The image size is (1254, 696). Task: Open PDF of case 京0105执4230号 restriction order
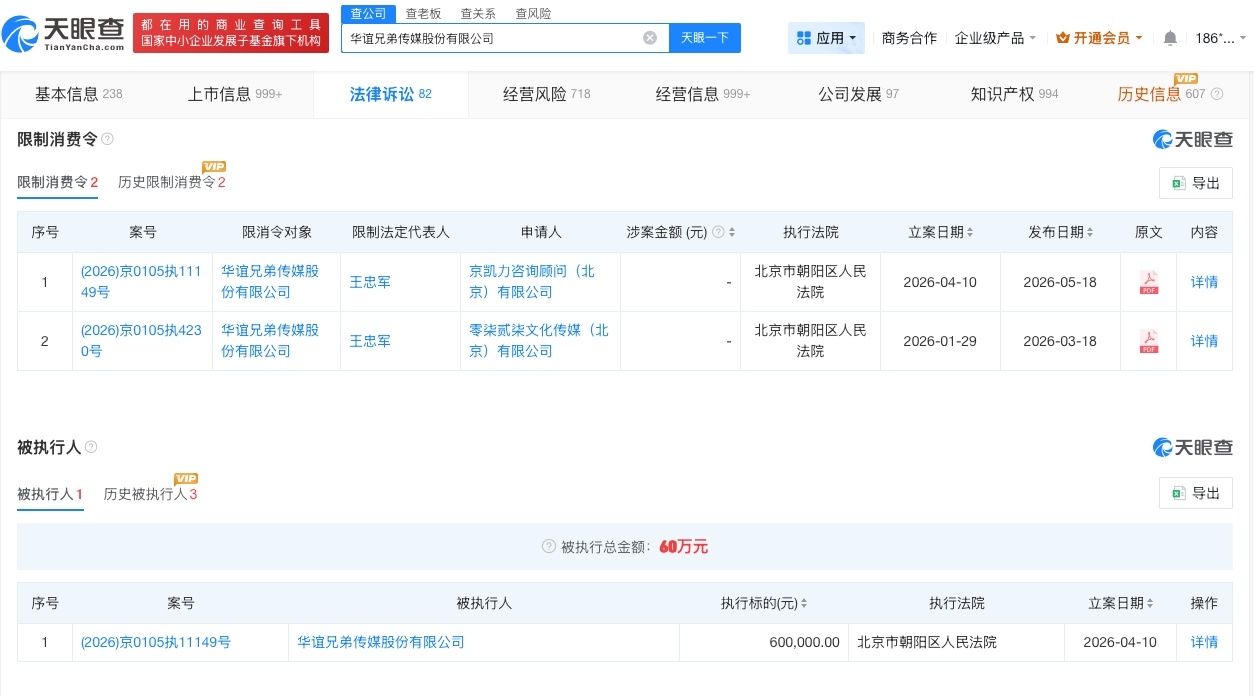click(1149, 341)
